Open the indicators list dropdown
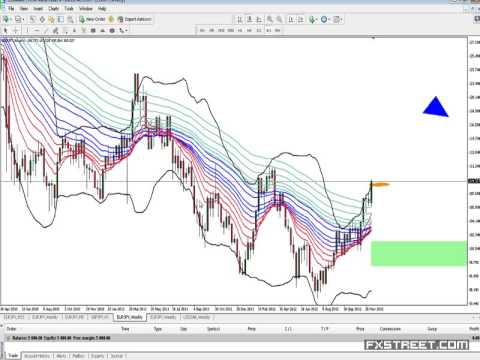This screenshot has height=360, width=480. [313, 19]
